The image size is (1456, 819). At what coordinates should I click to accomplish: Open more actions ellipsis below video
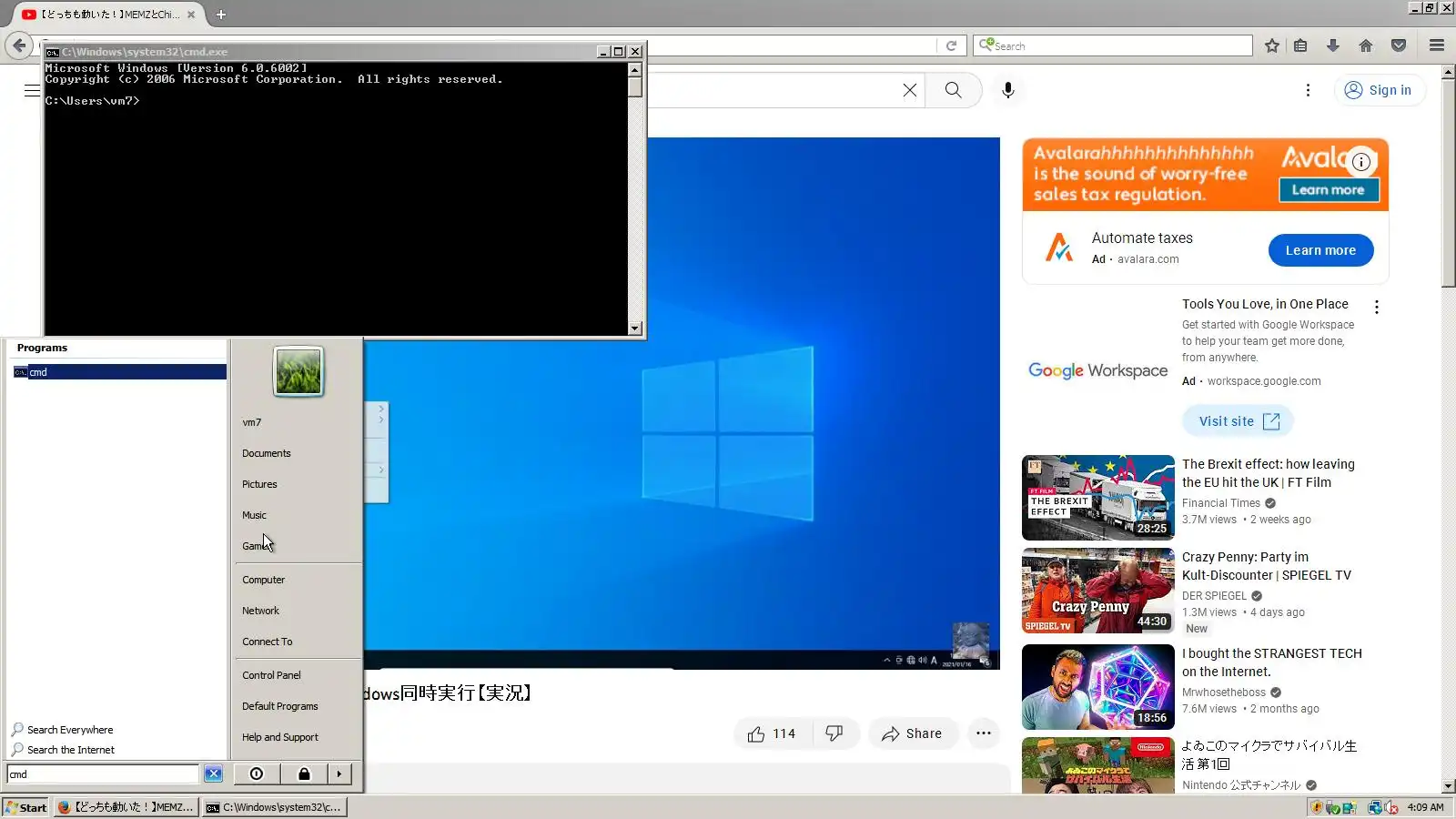[x=984, y=733]
